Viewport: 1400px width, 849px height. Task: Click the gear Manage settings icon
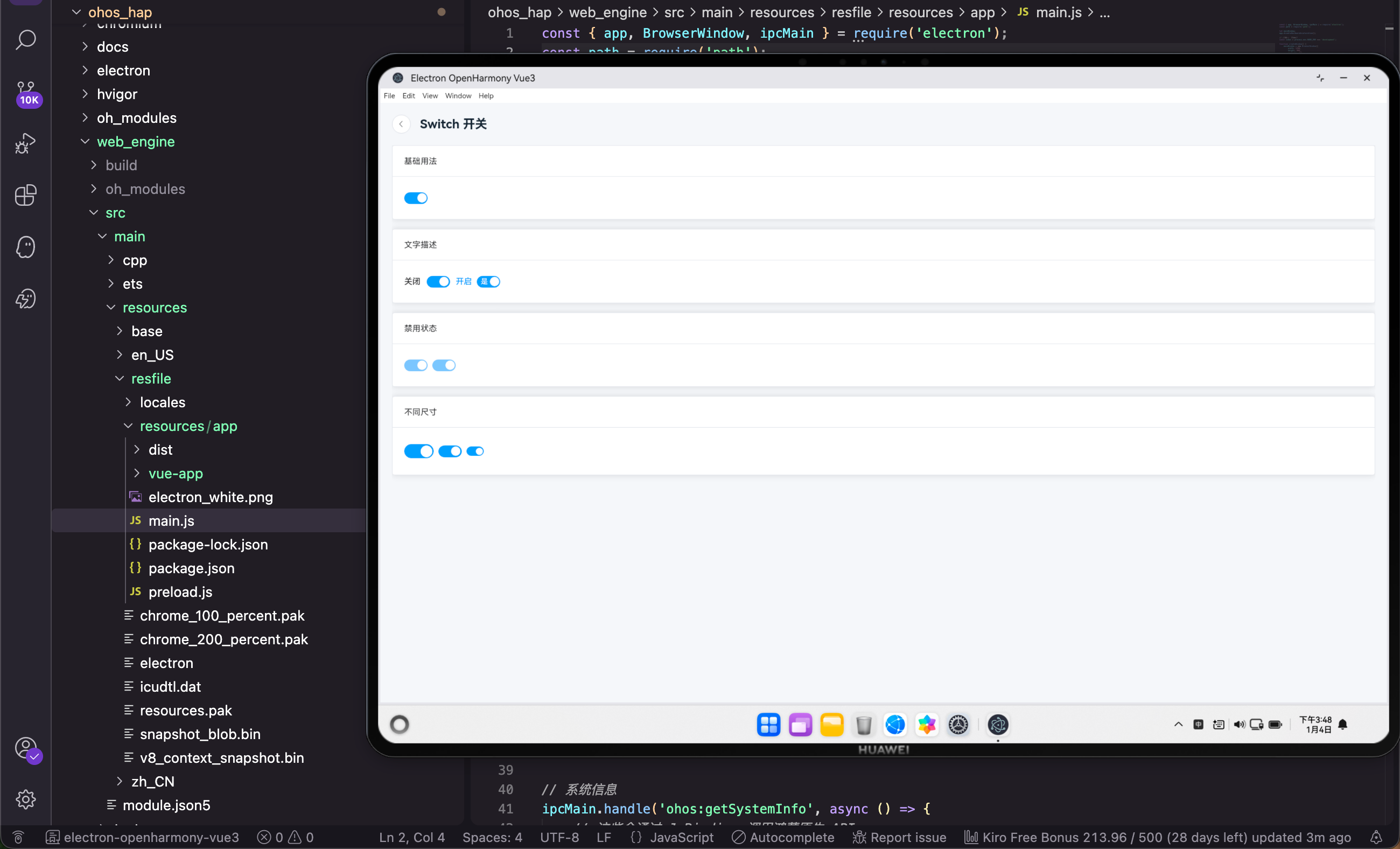25,799
